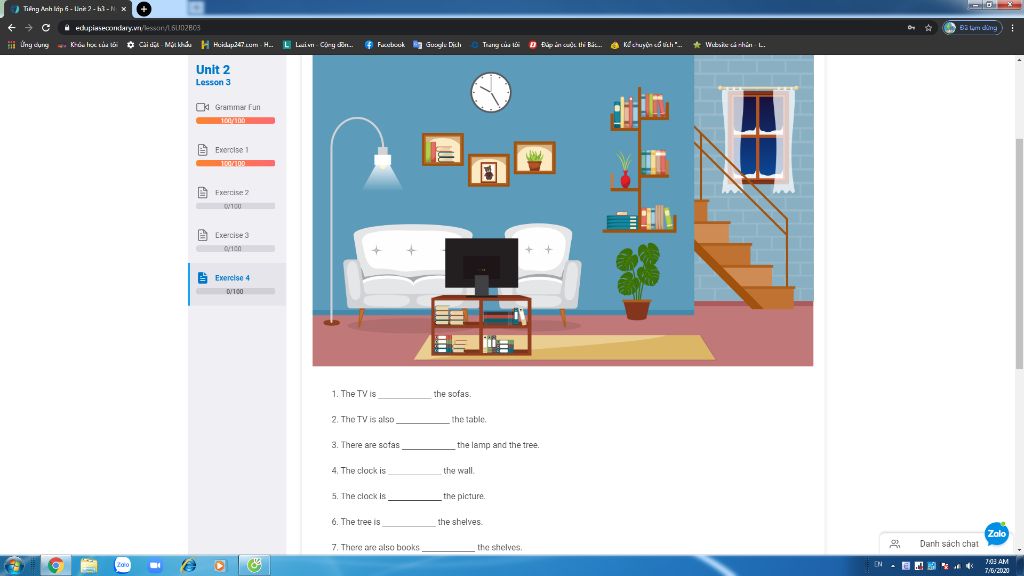
Task: Click the Grammar Fun 100/100 progress bar
Action: 235,121
